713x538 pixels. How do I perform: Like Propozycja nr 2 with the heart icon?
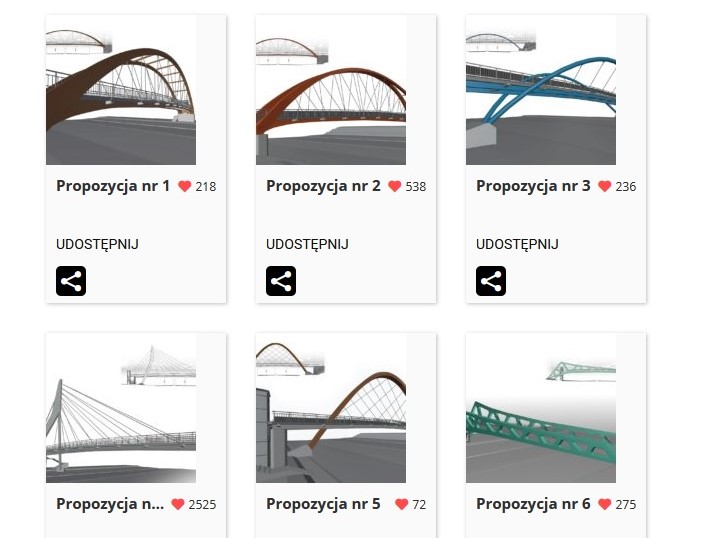pos(395,186)
